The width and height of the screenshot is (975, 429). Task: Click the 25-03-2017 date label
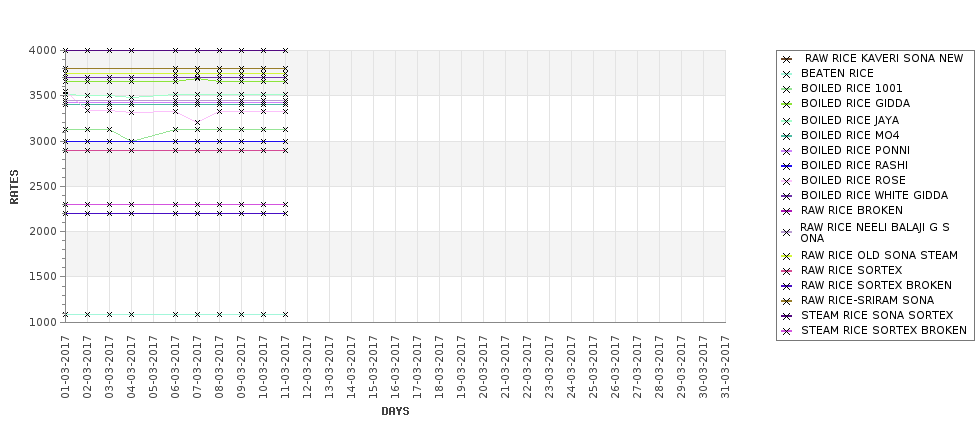(x=593, y=367)
